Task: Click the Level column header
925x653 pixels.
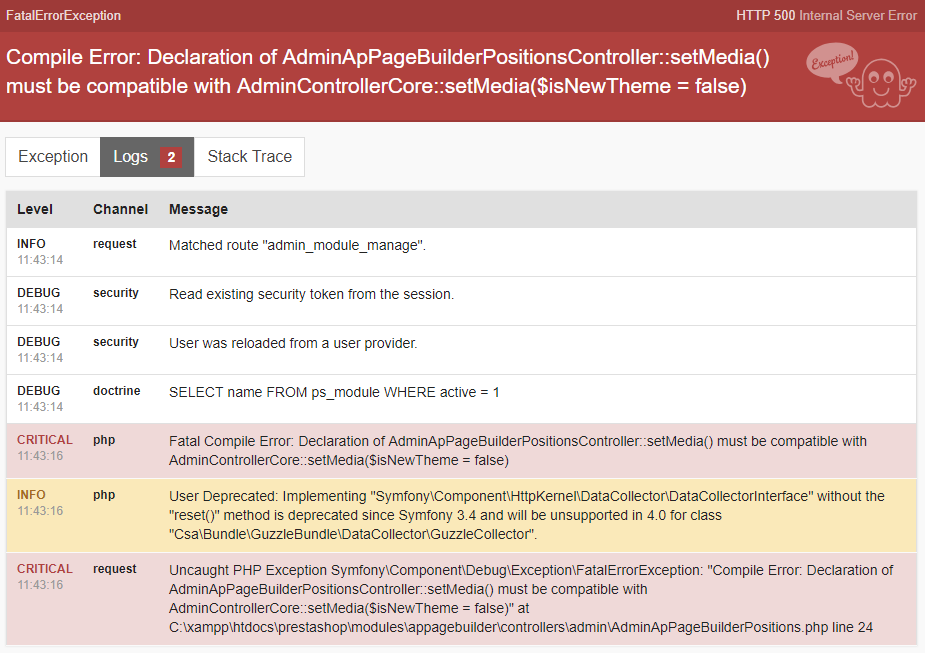Action: 33,209
